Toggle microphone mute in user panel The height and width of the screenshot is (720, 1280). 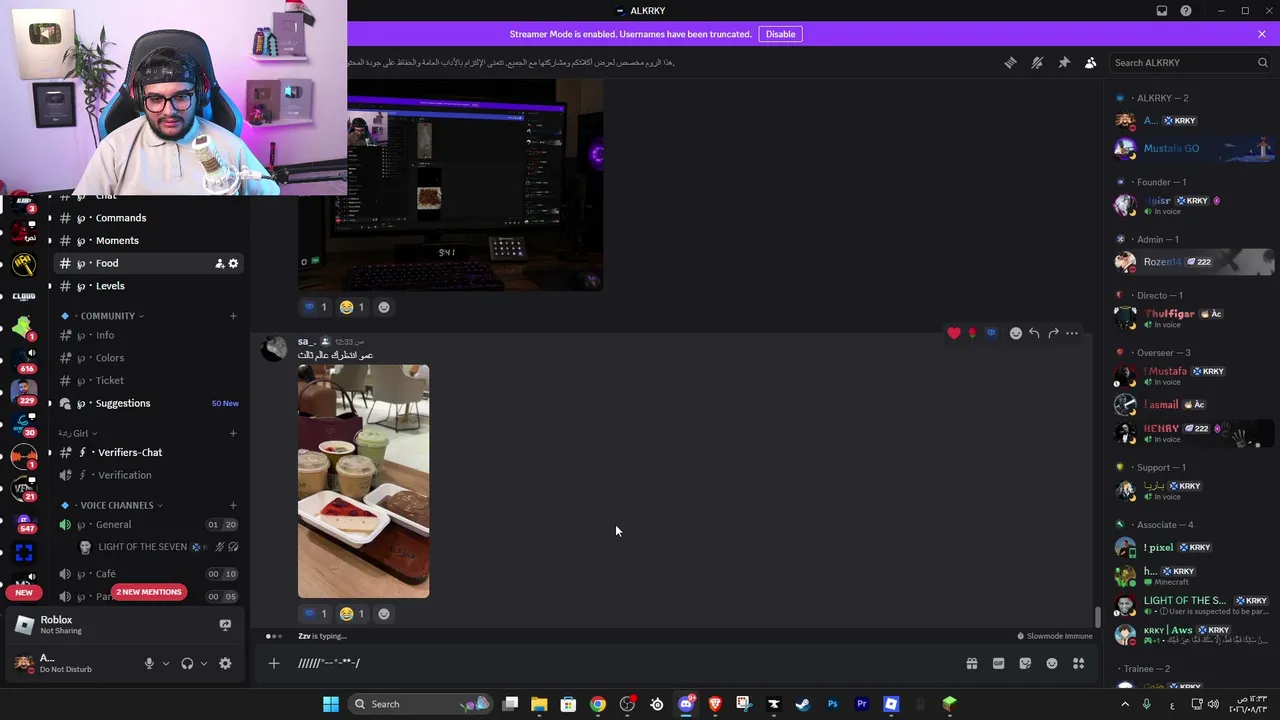149,664
